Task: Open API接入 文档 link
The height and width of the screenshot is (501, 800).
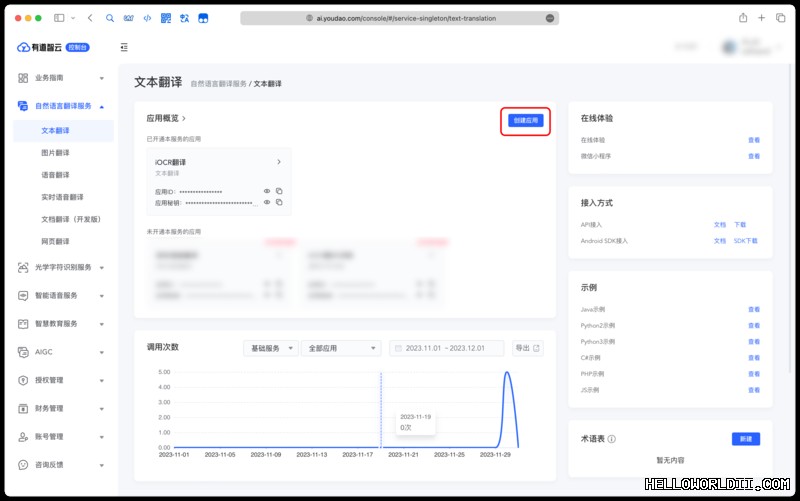Action: (x=719, y=224)
